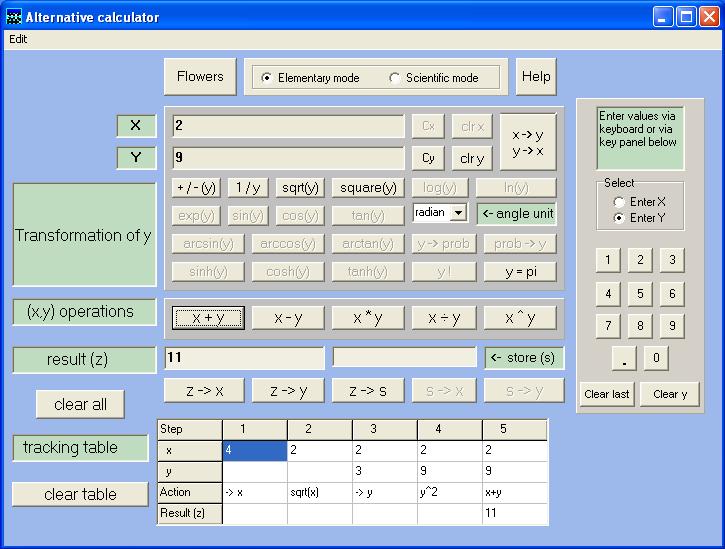Click keypad digit 9
This screenshot has width=725, height=549.
point(672,326)
